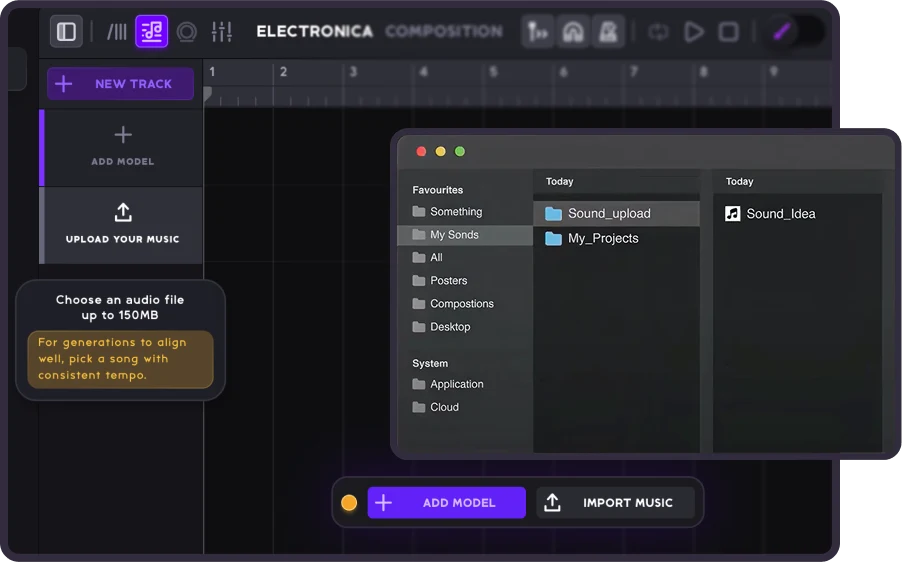
Task: Select the Sound_upload folder
Action: 616,214
